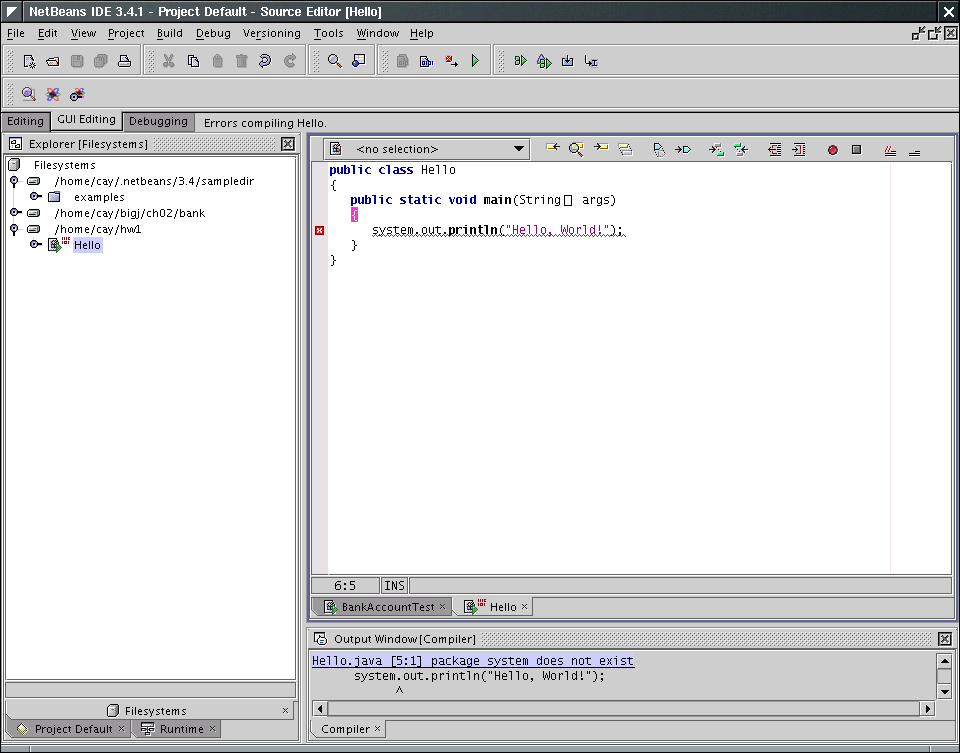Click the output window scroll right arrow
This screenshot has height=753, width=960.
[x=928, y=709]
